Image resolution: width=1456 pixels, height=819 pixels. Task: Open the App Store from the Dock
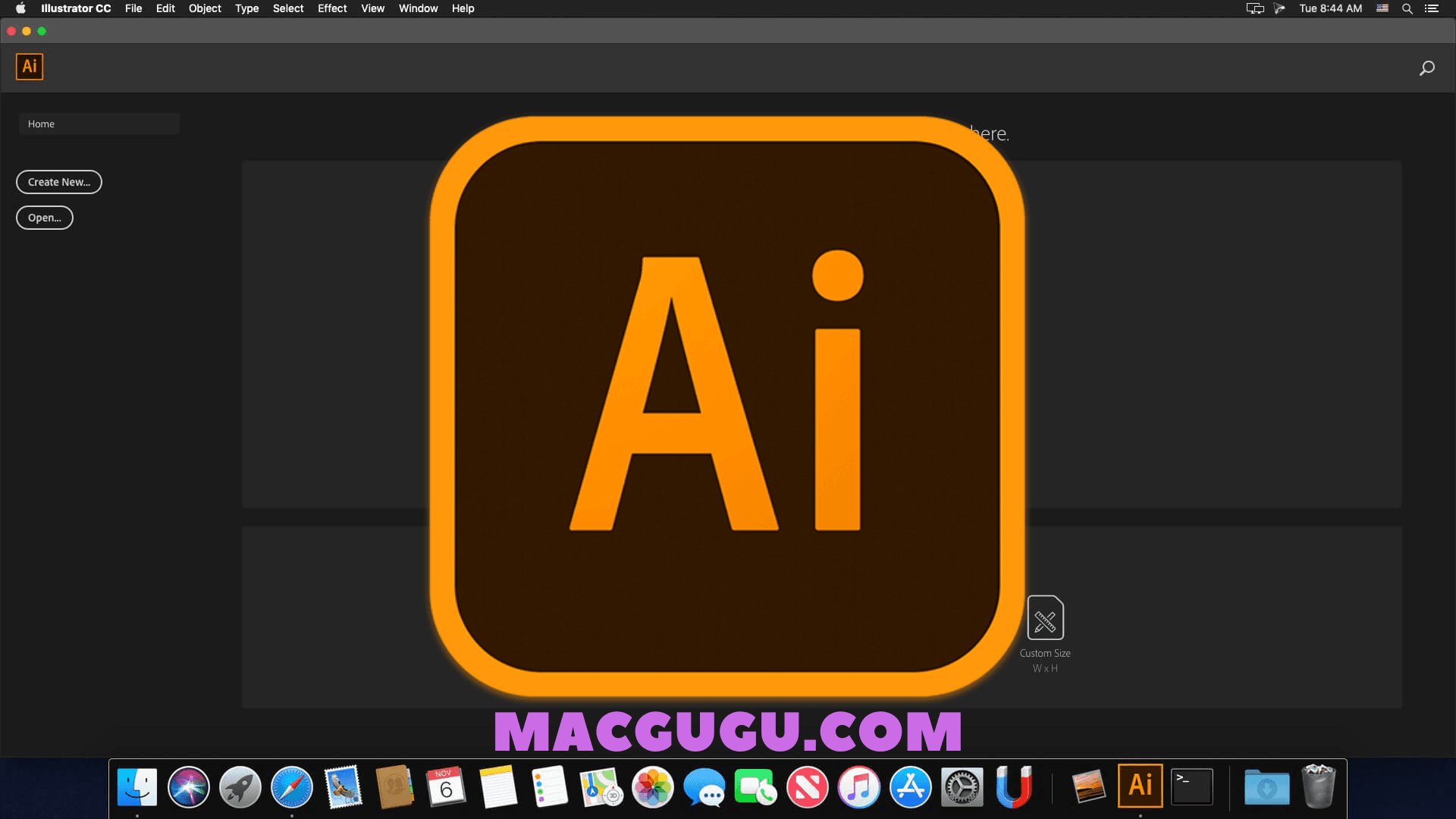pos(910,787)
